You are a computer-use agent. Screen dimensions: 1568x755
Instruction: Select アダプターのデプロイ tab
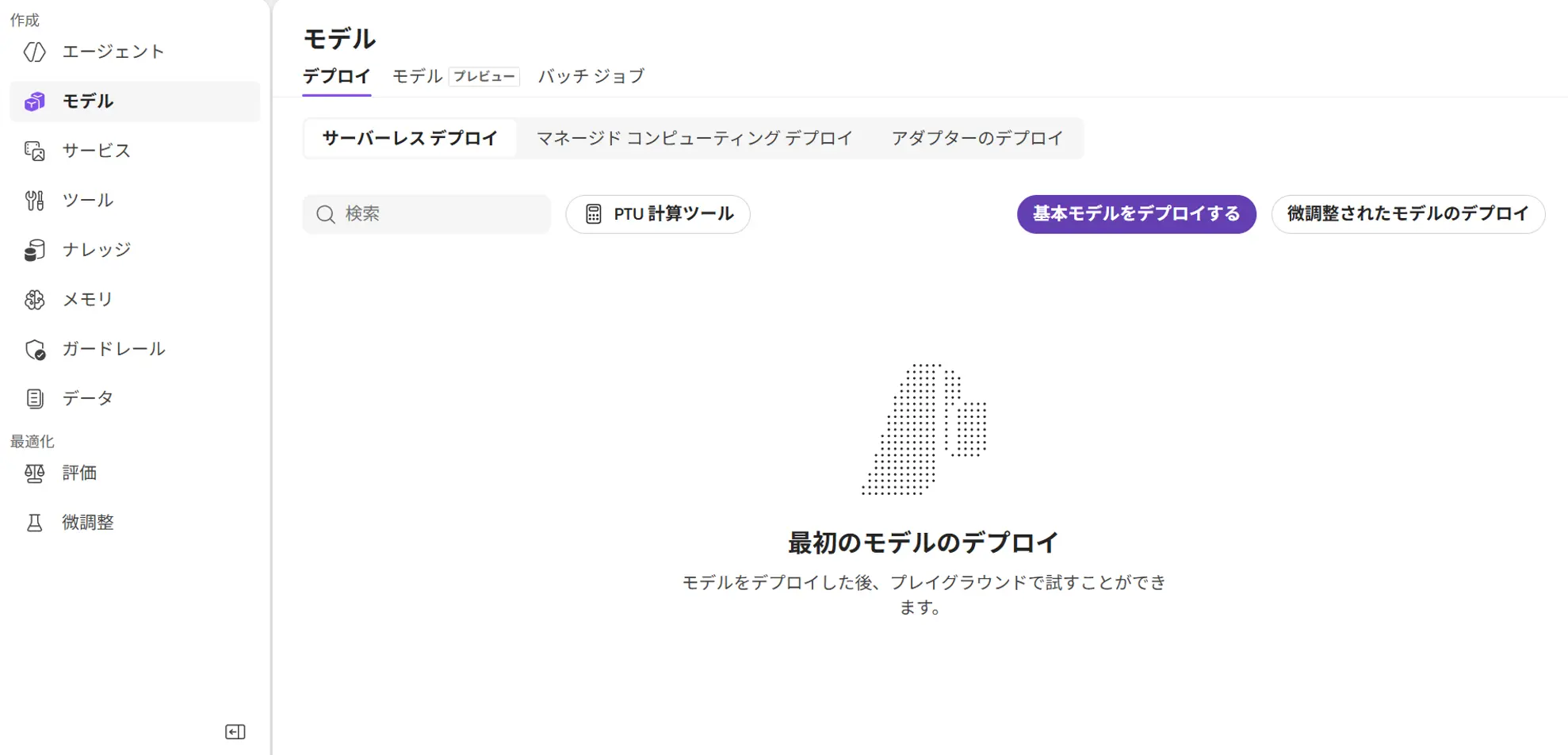977,138
